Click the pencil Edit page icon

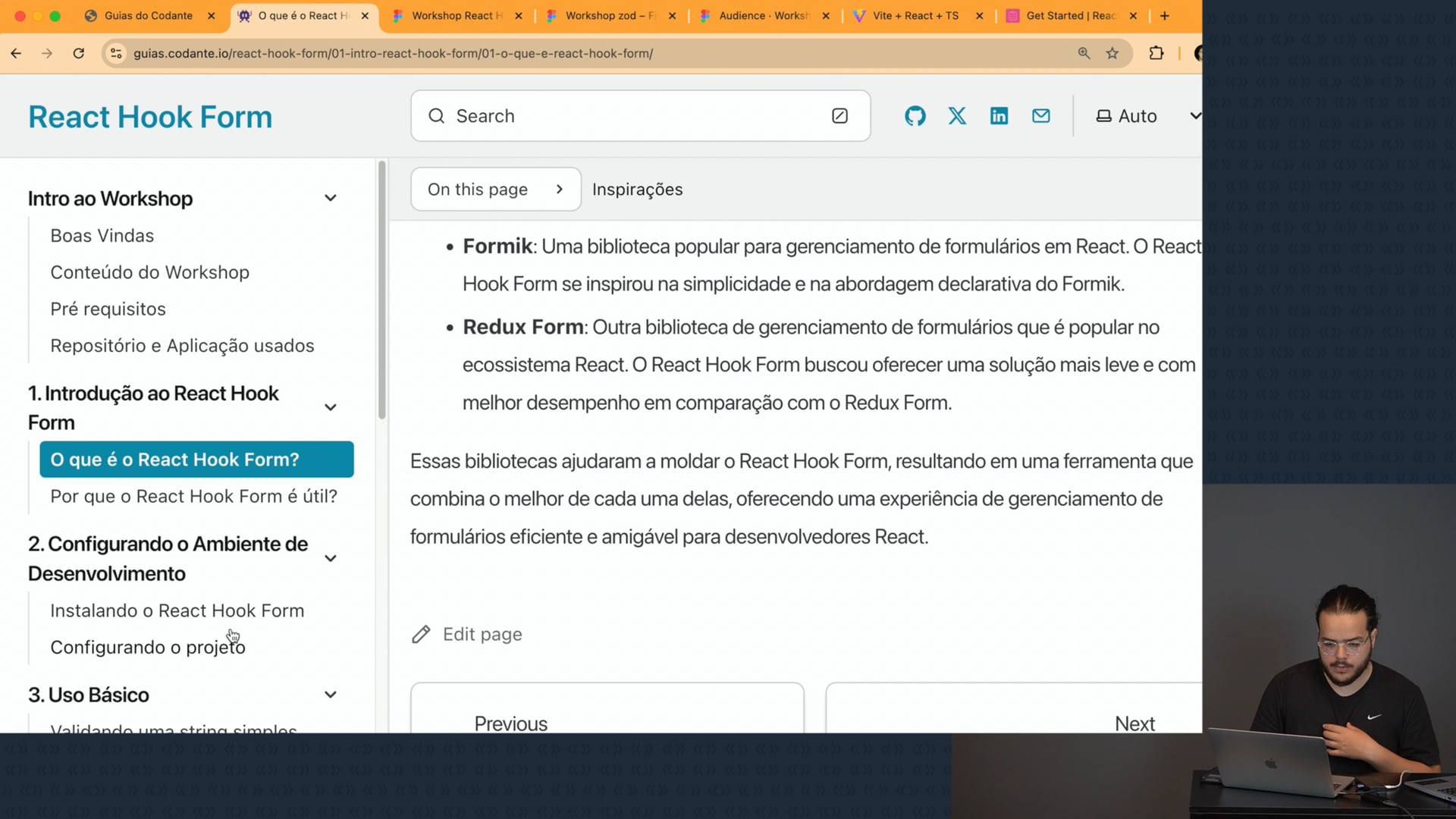pyautogui.click(x=421, y=635)
